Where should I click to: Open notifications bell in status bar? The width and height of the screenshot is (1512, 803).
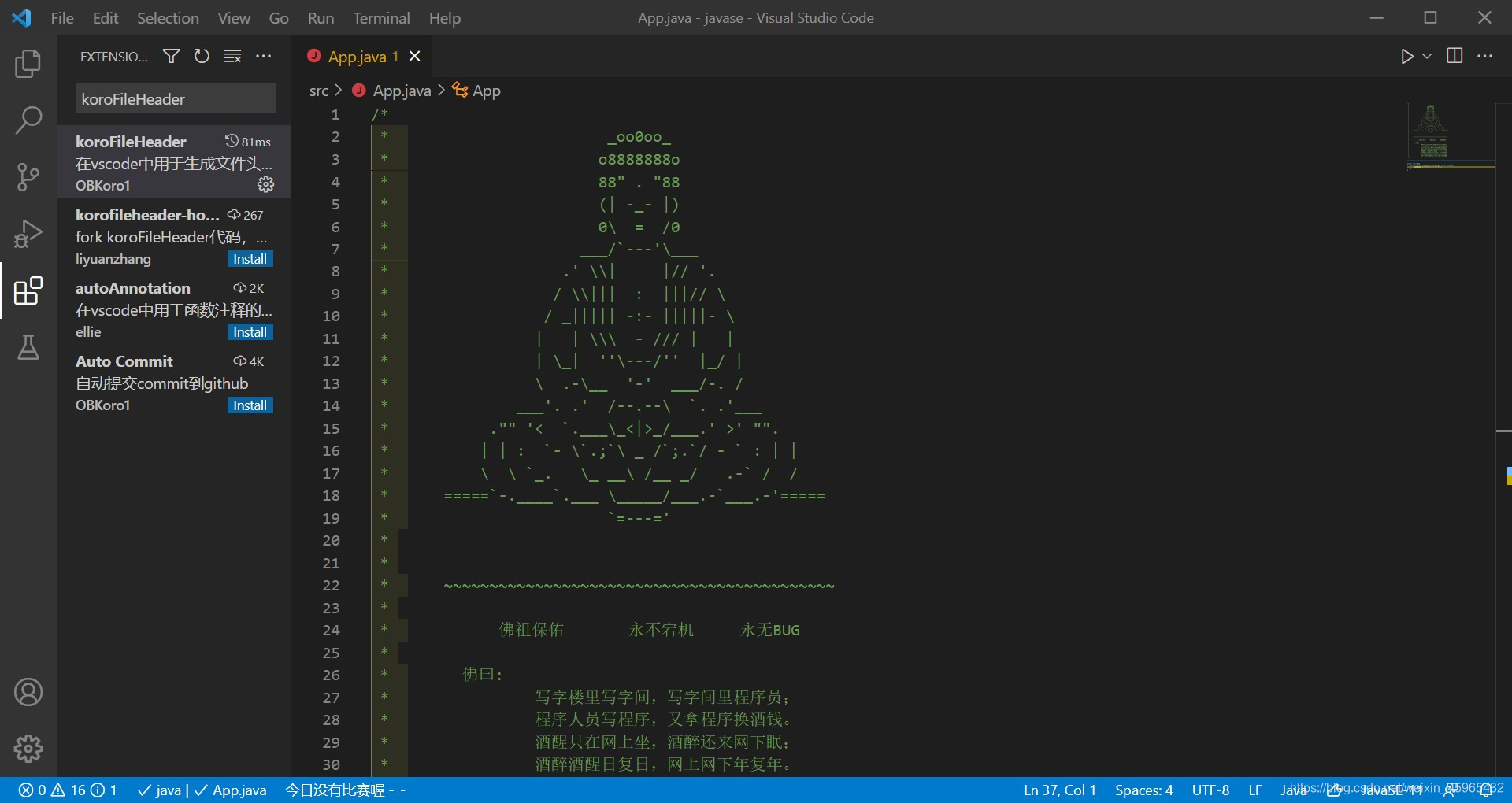click(x=1486, y=790)
